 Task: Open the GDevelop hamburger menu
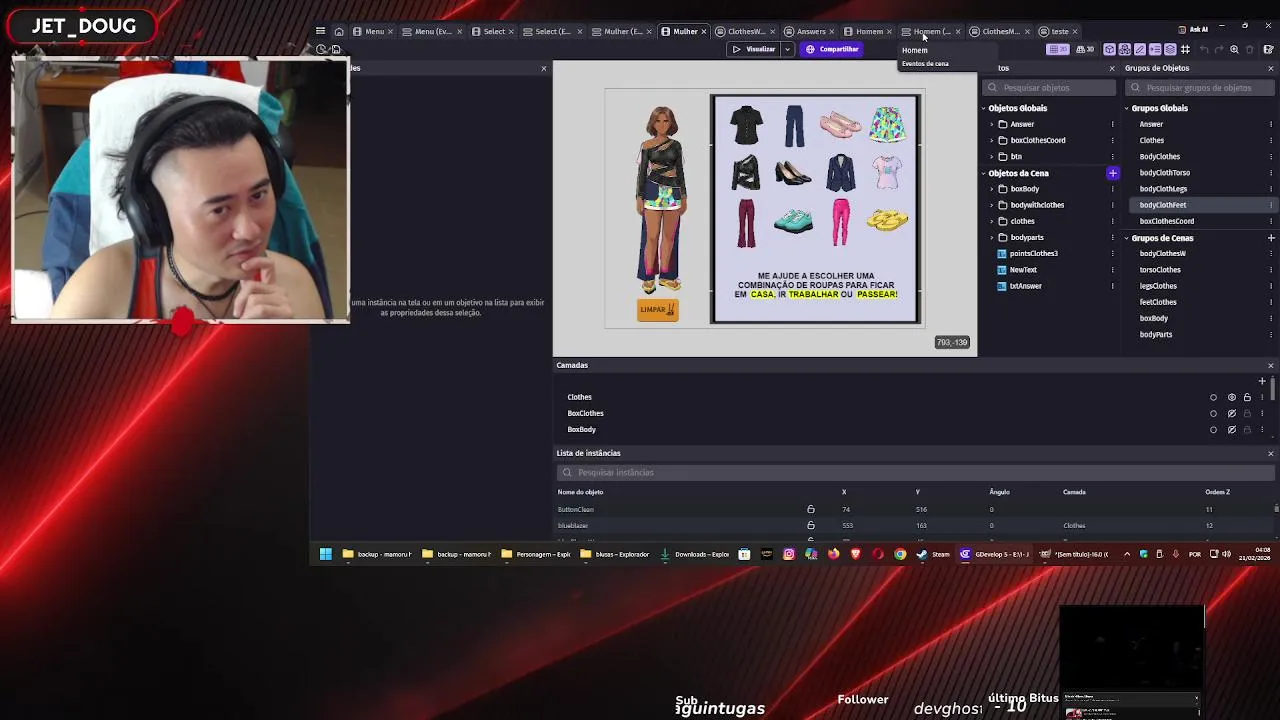click(x=320, y=31)
